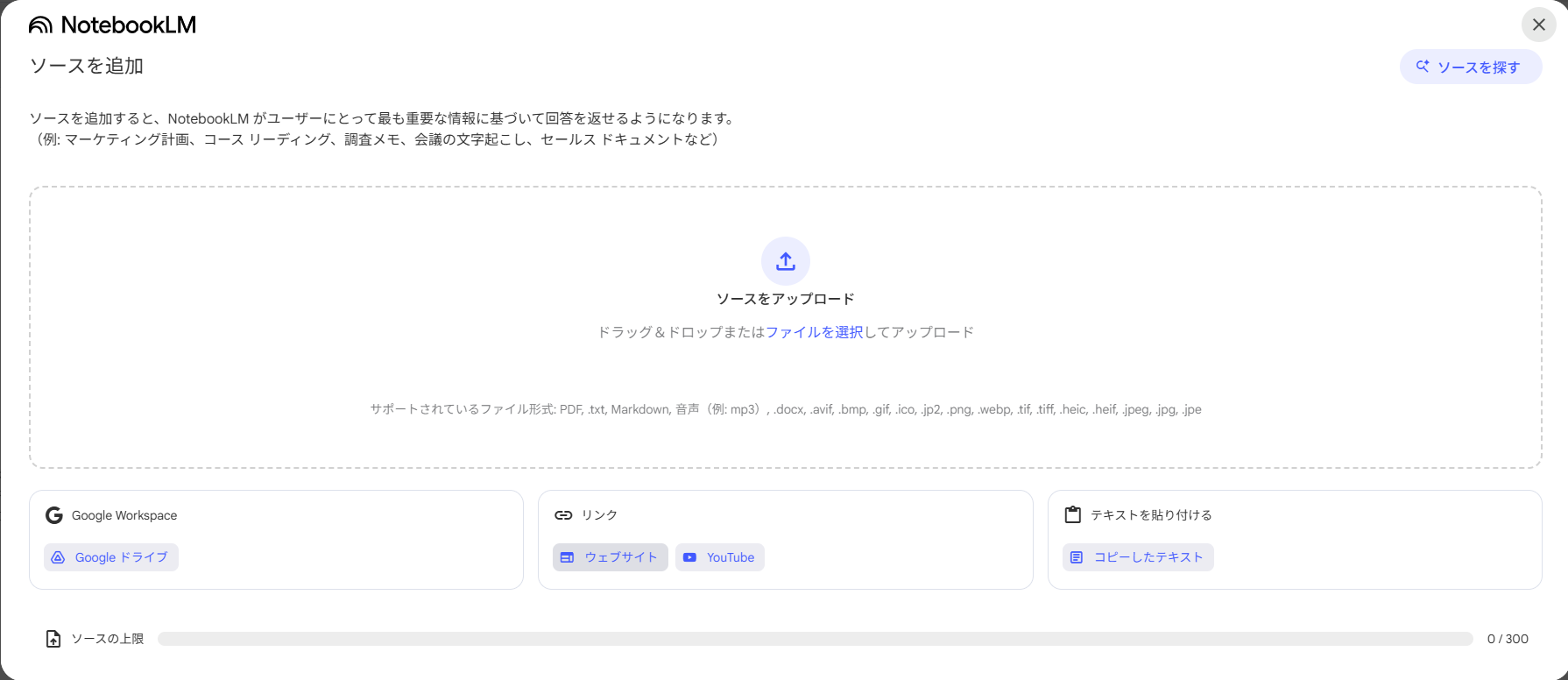
Task: Click the ソースの上限 label
Action: [107, 639]
